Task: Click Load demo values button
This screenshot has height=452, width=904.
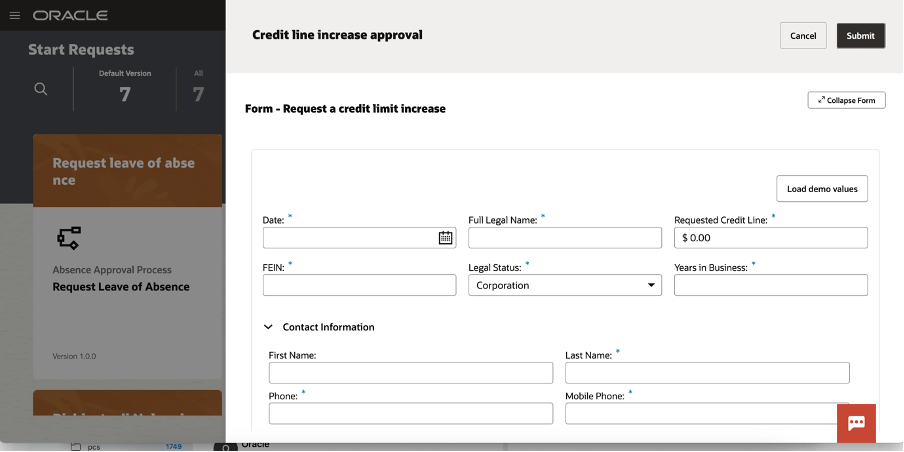Action: tap(822, 189)
